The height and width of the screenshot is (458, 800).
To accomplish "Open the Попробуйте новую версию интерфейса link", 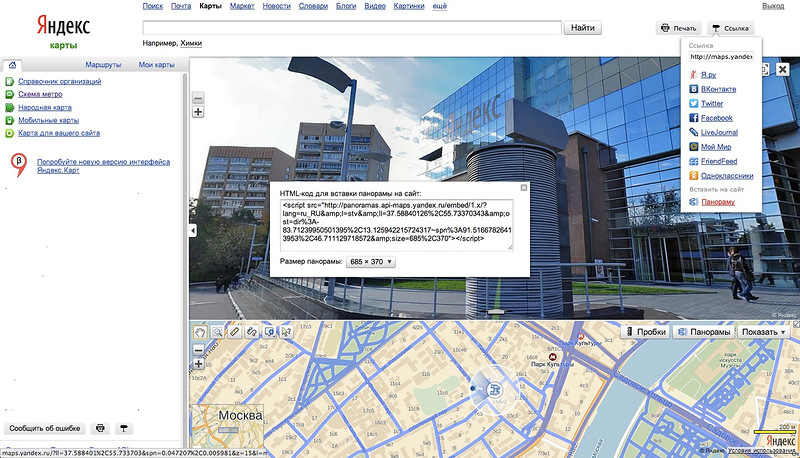I will (x=103, y=166).
